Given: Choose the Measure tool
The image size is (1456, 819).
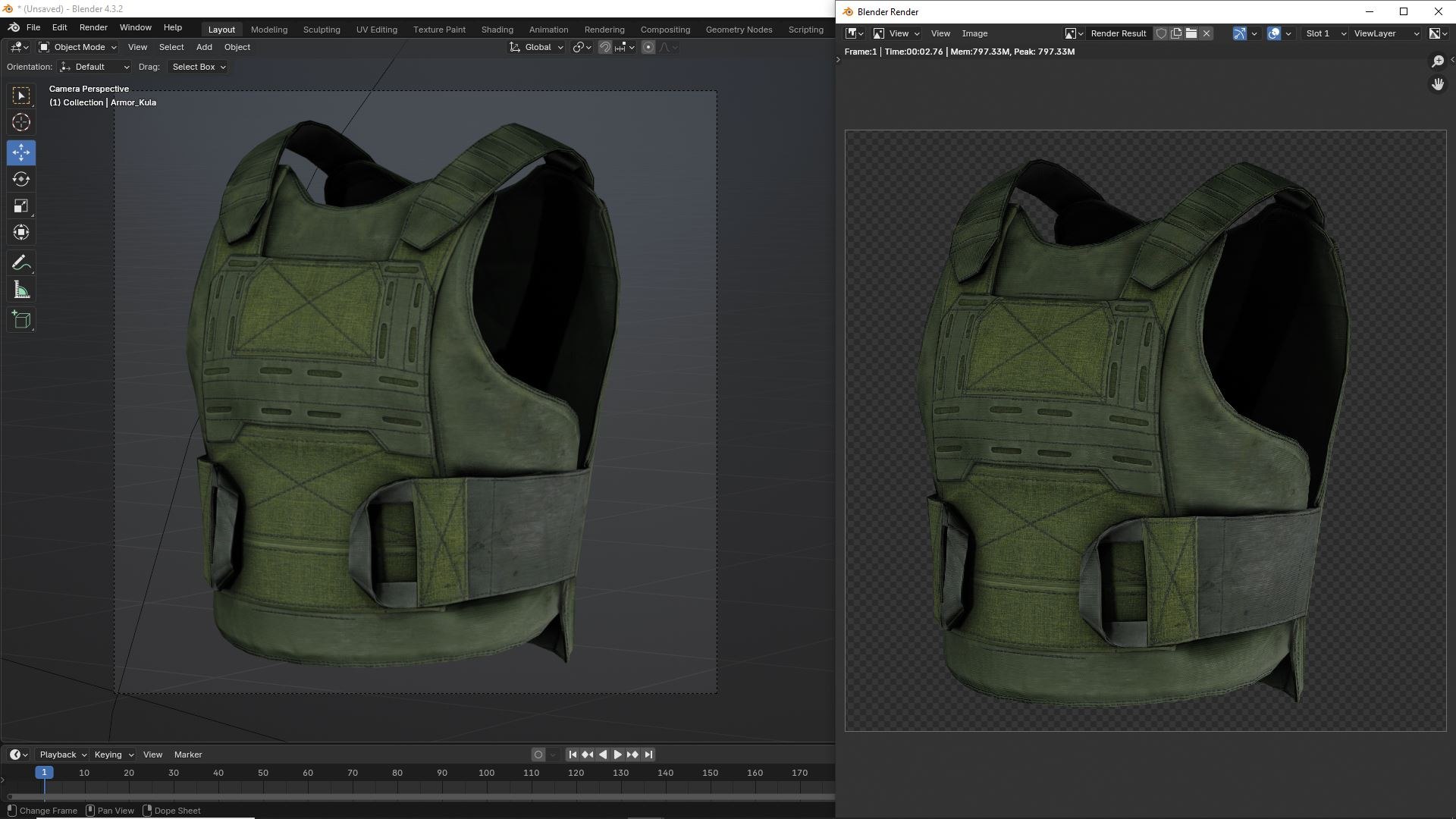Looking at the screenshot, I should (21, 290).
